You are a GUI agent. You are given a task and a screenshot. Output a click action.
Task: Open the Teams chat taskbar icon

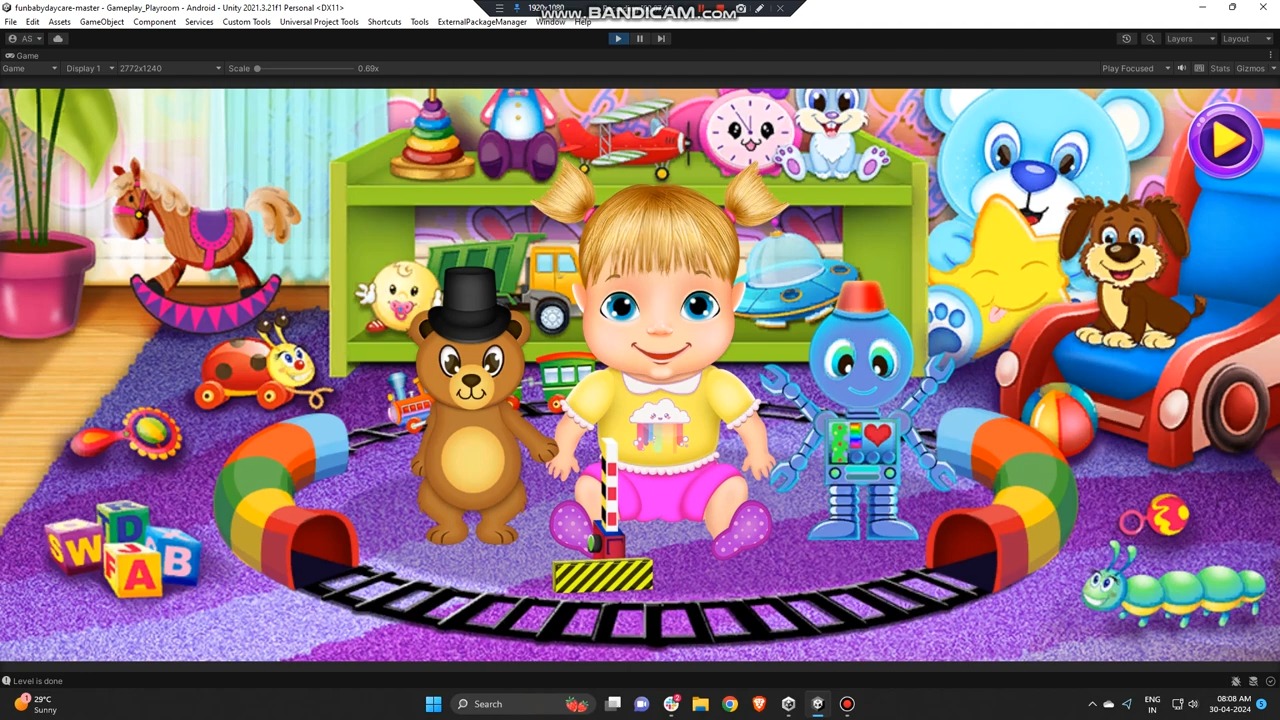642,704
